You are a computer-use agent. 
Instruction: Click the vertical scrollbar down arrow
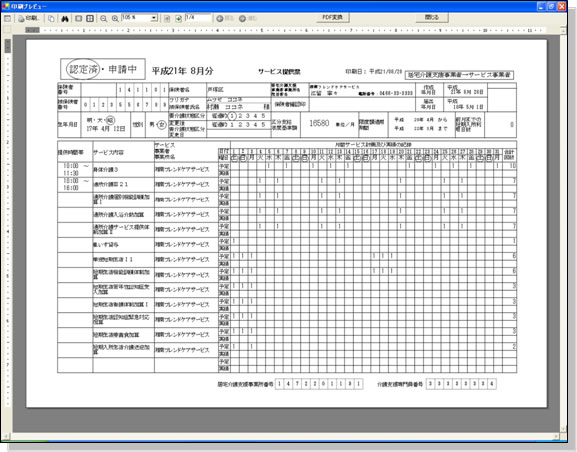(563, 429)
